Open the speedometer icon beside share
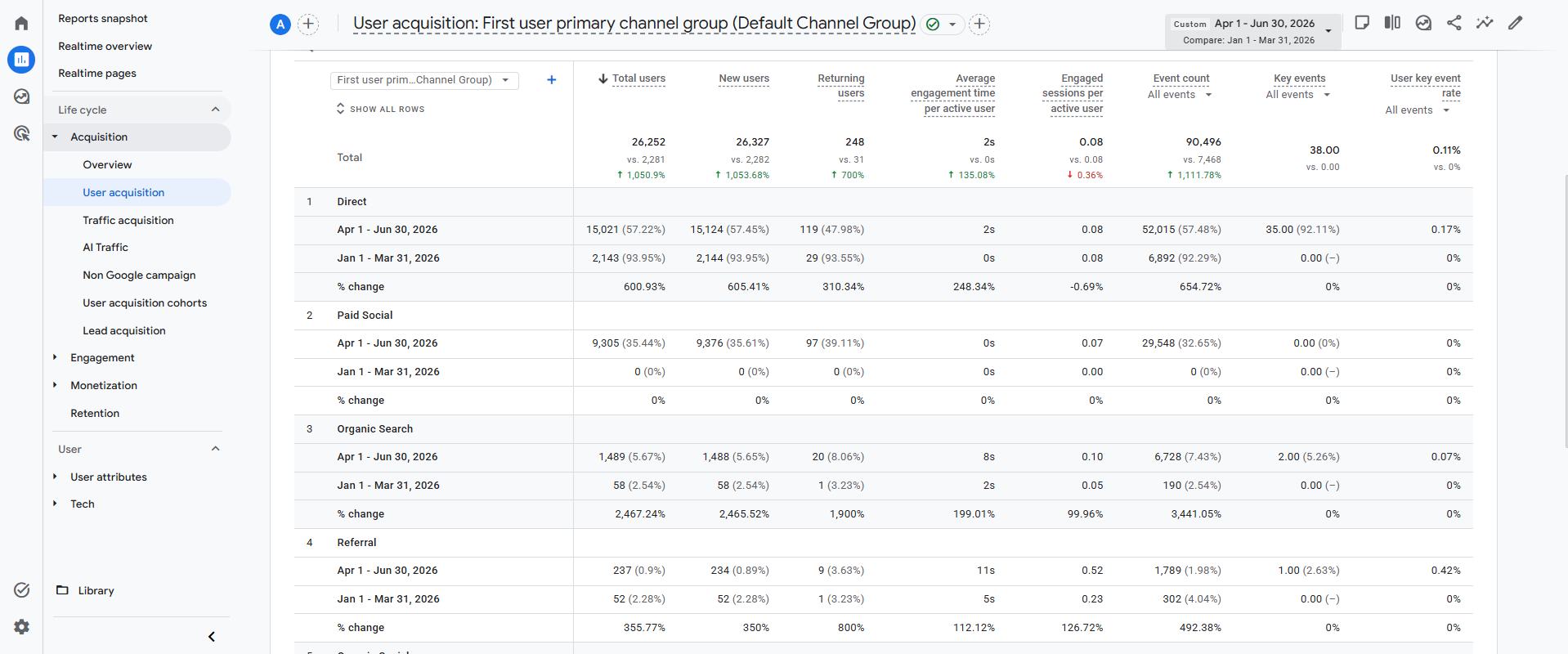Screen dimensions: 1568x654 1423,23
